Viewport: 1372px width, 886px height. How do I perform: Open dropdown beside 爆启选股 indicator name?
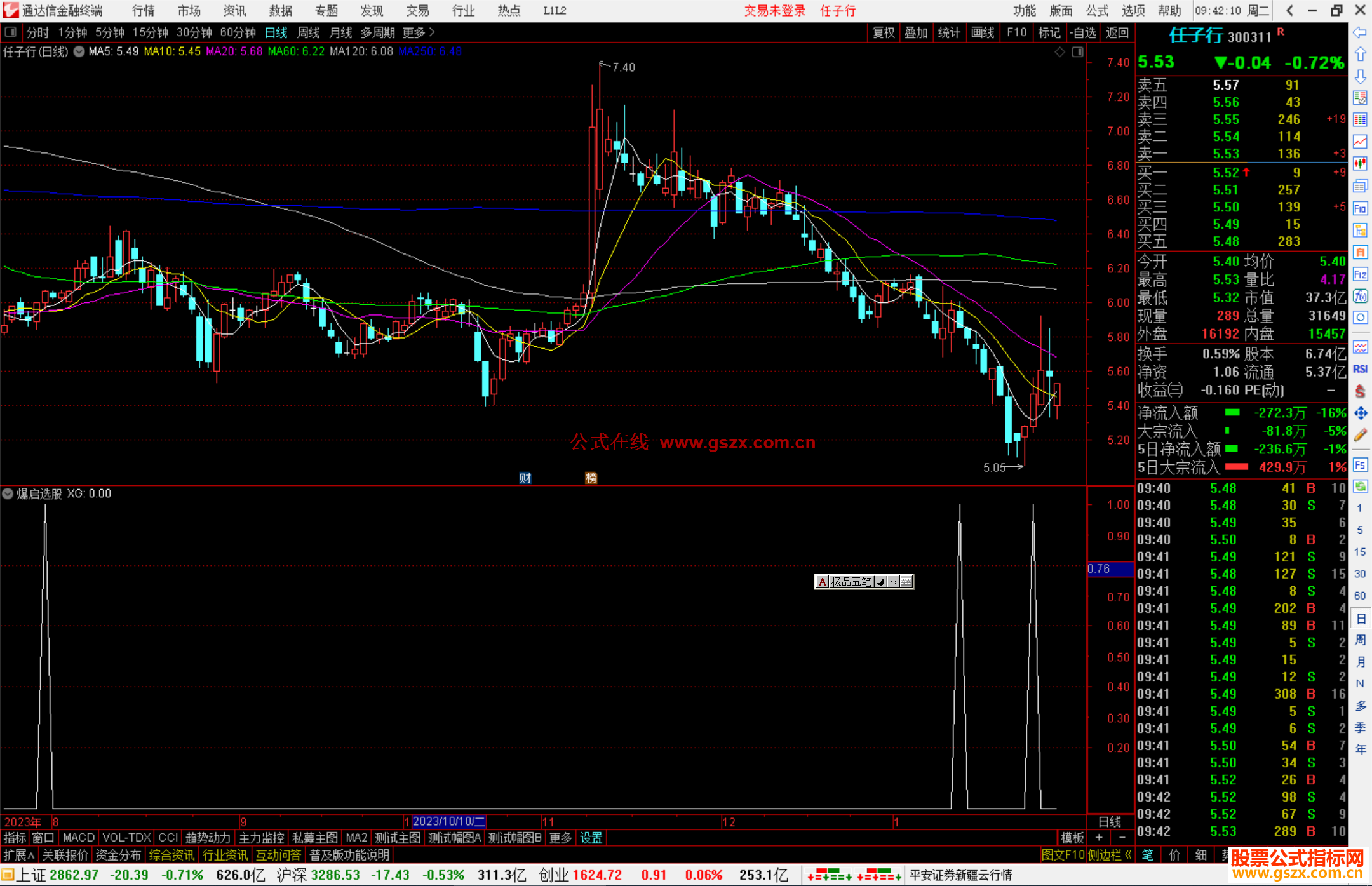coord(8,493)
